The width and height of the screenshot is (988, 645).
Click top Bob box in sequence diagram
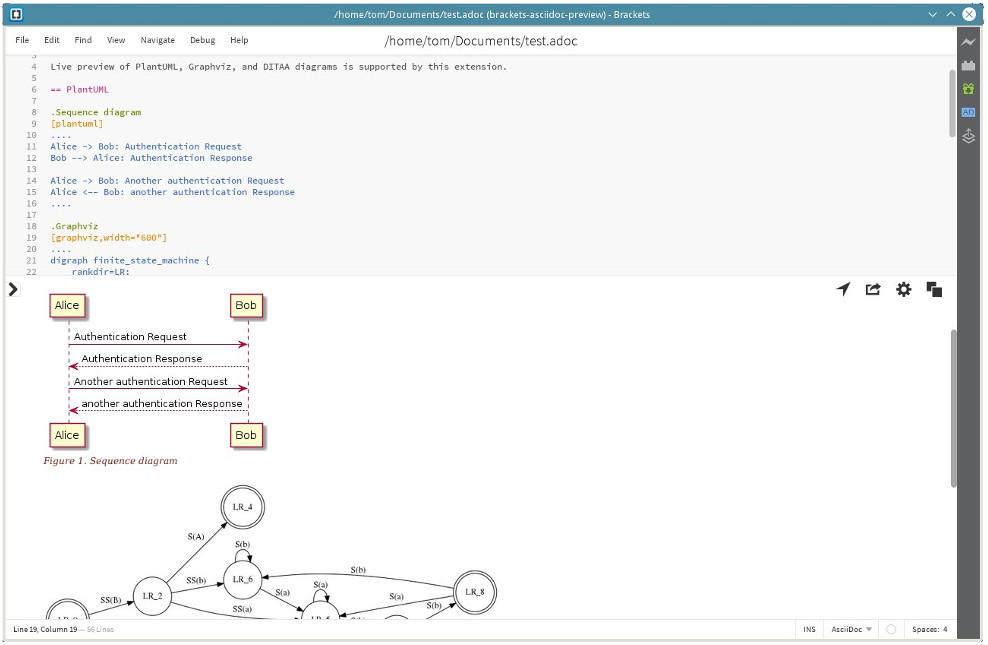(246, 305)
